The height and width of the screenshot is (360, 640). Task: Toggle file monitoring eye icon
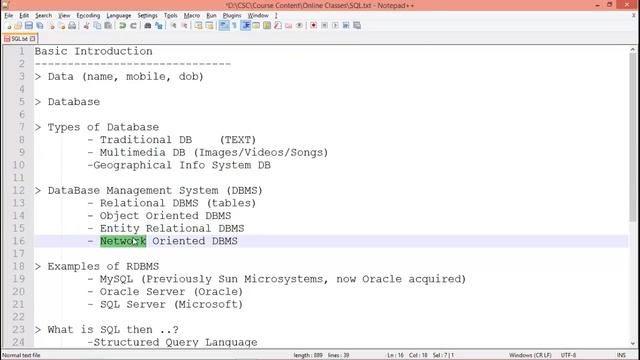click(300, 25)
